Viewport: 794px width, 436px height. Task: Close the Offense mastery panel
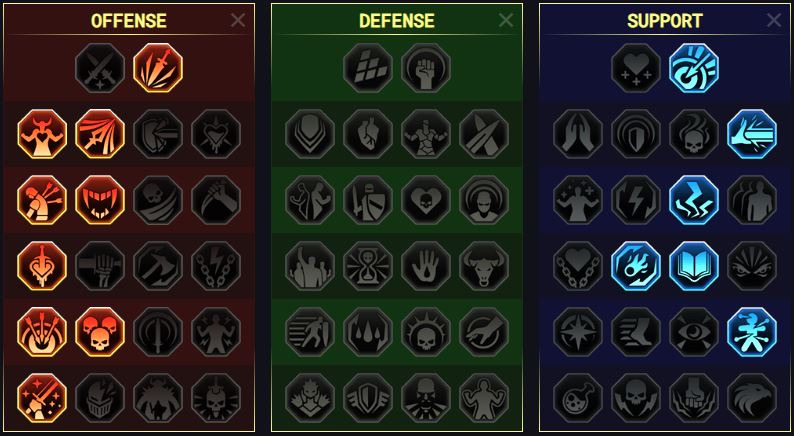click(x=237, y=20)
